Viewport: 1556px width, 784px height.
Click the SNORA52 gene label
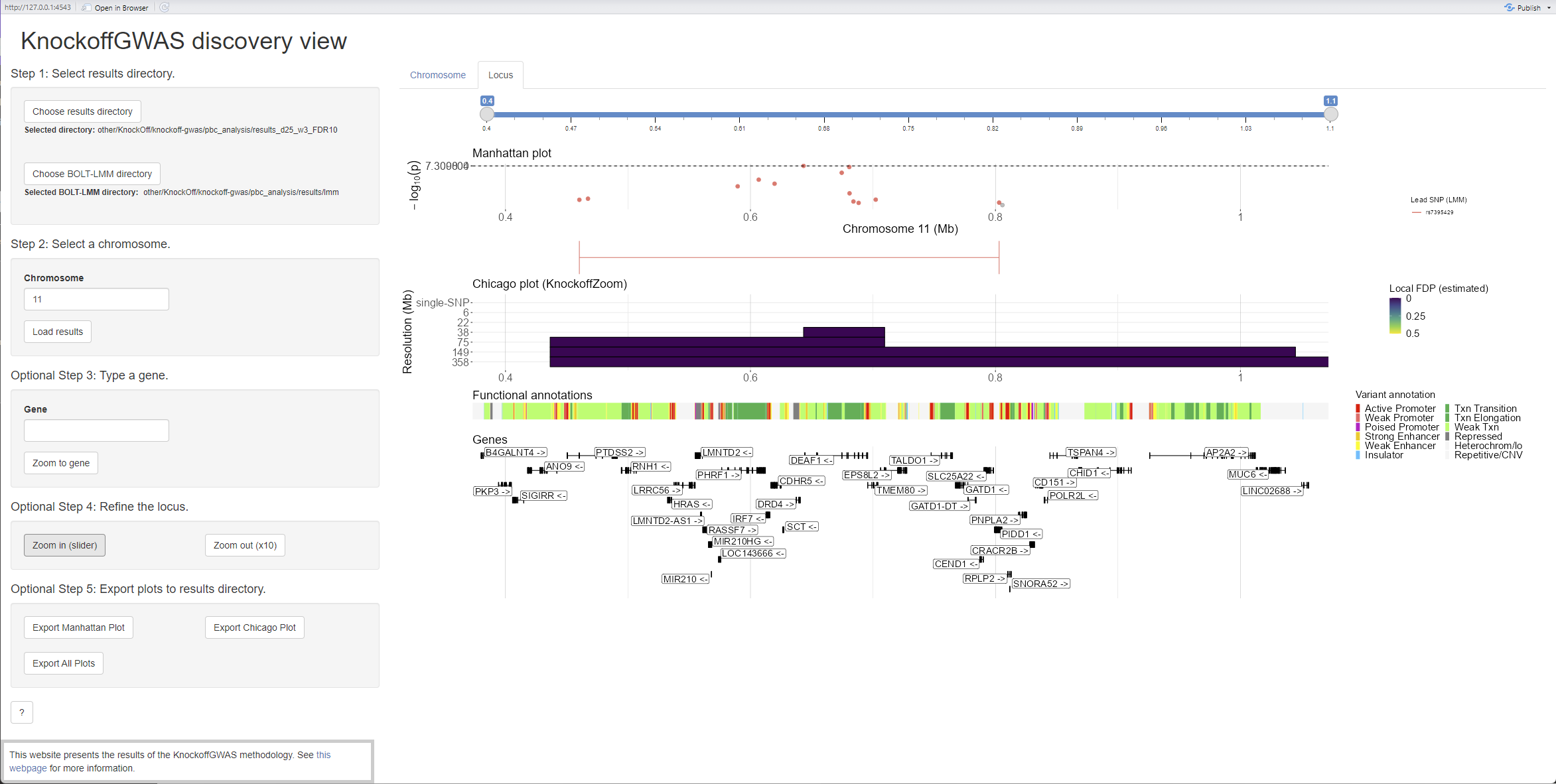coord(1040,584)
